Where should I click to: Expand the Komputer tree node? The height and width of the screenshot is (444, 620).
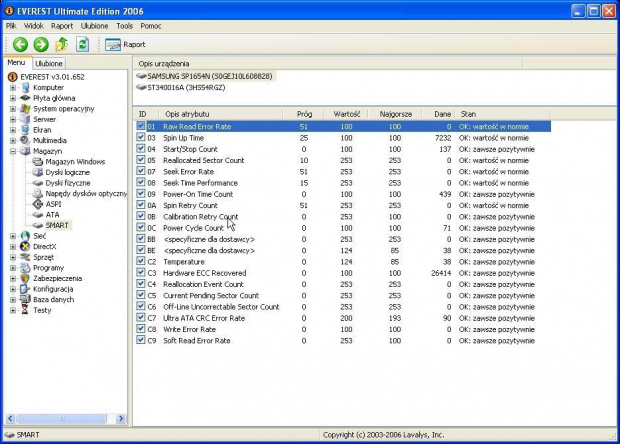13,87
